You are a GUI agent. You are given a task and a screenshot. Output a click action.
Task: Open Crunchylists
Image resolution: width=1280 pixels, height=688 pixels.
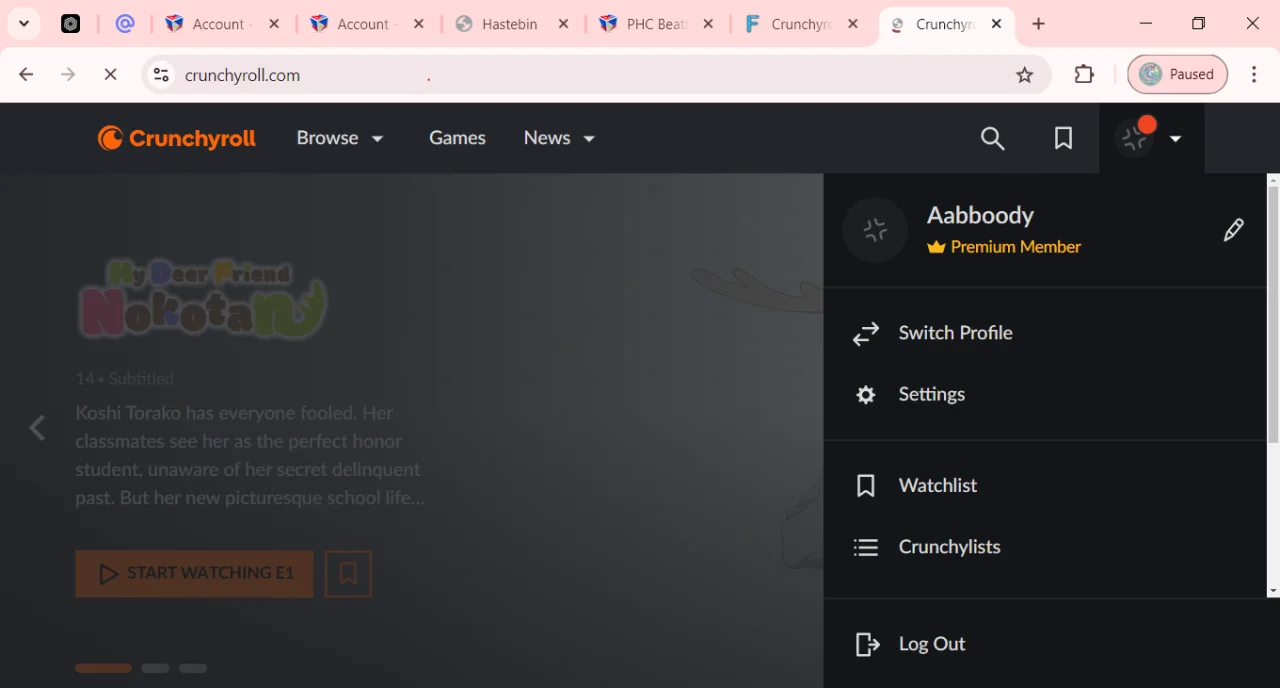(949, 547)
